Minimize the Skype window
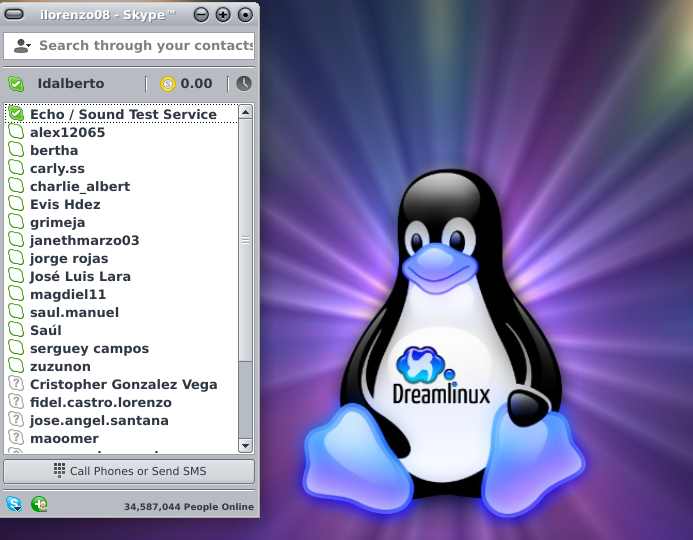 coord(201,15)
